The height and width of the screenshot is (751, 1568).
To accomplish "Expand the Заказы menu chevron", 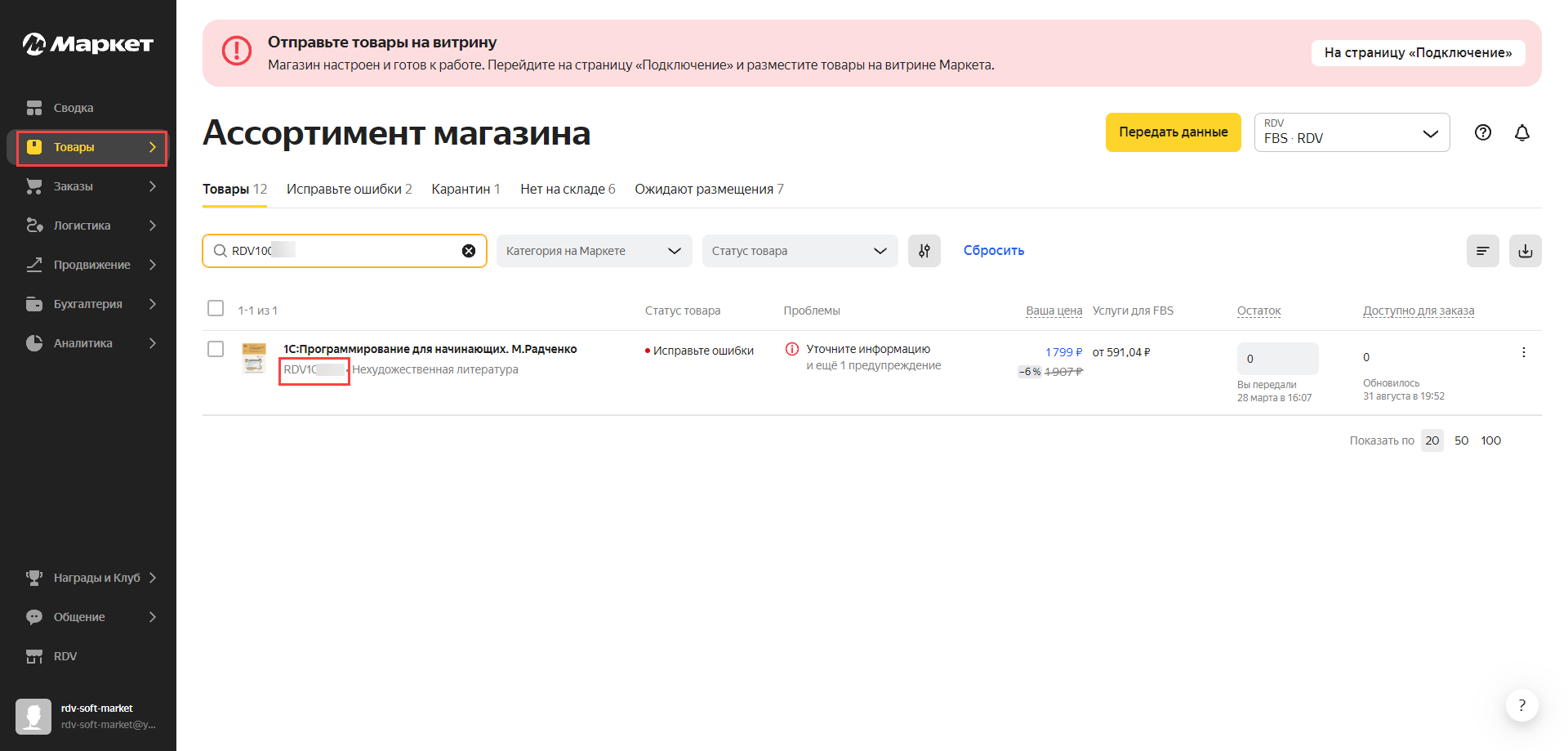I will click(153, 186).
